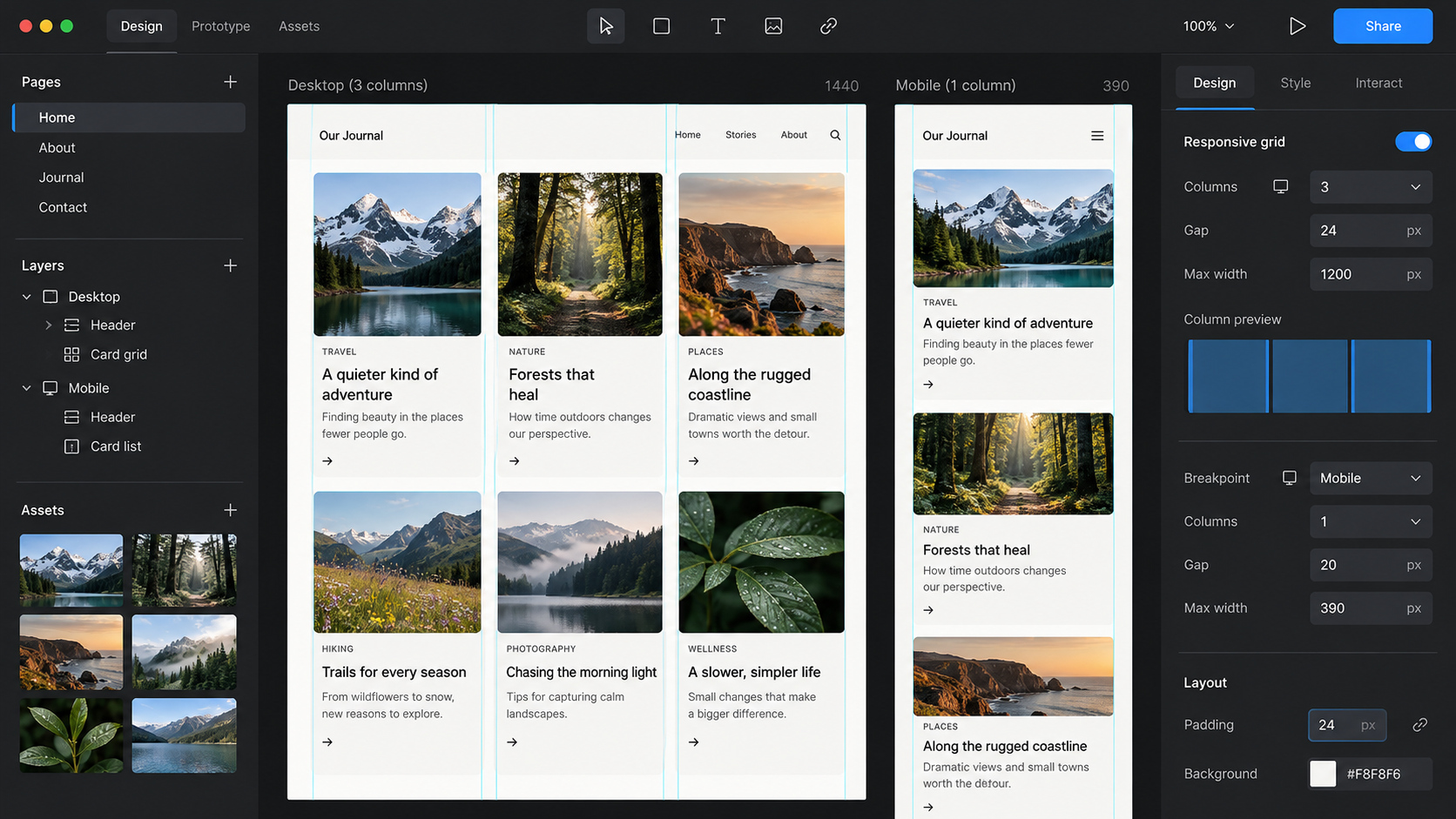Click the device icon next to Columns 3

coord(1281,187)
